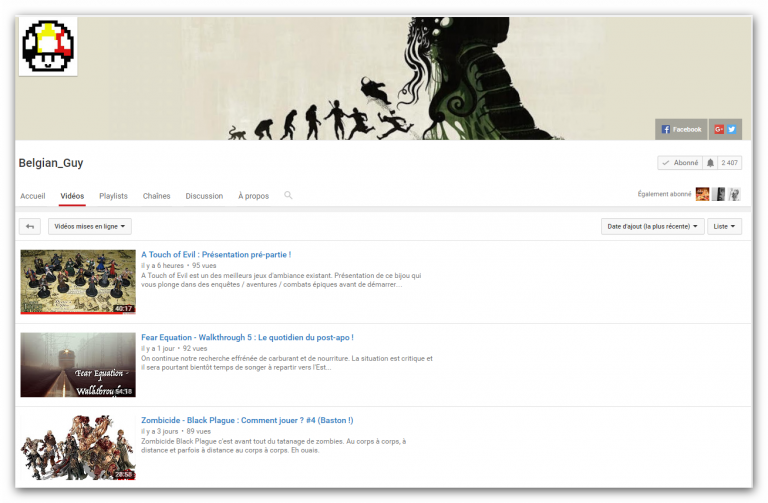
Task: Go to the Accueil tab
Action: pos(33,196)
